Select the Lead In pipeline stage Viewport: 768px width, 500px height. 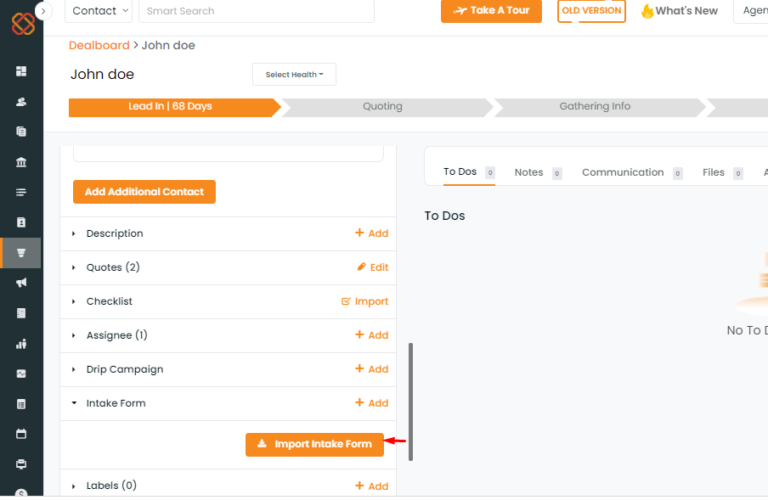[x=174, y=107]
